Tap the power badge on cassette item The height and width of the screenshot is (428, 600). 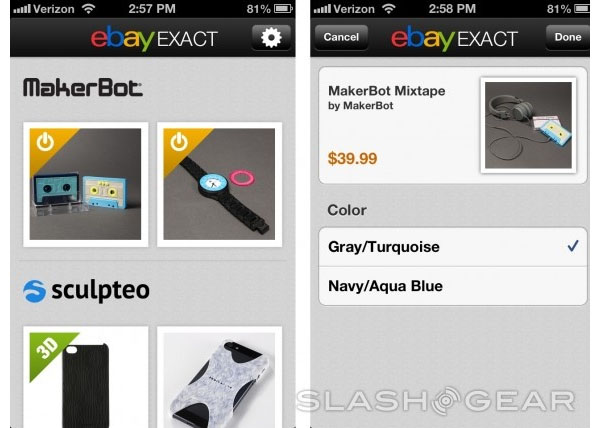point(45,142)
